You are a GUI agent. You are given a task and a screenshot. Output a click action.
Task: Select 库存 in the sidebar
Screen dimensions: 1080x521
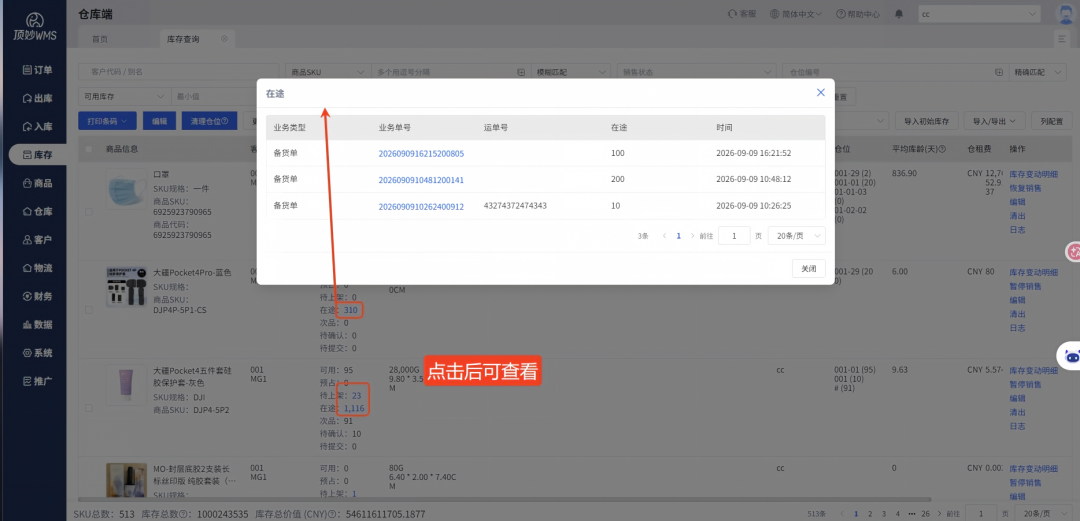tap(37, 154)
